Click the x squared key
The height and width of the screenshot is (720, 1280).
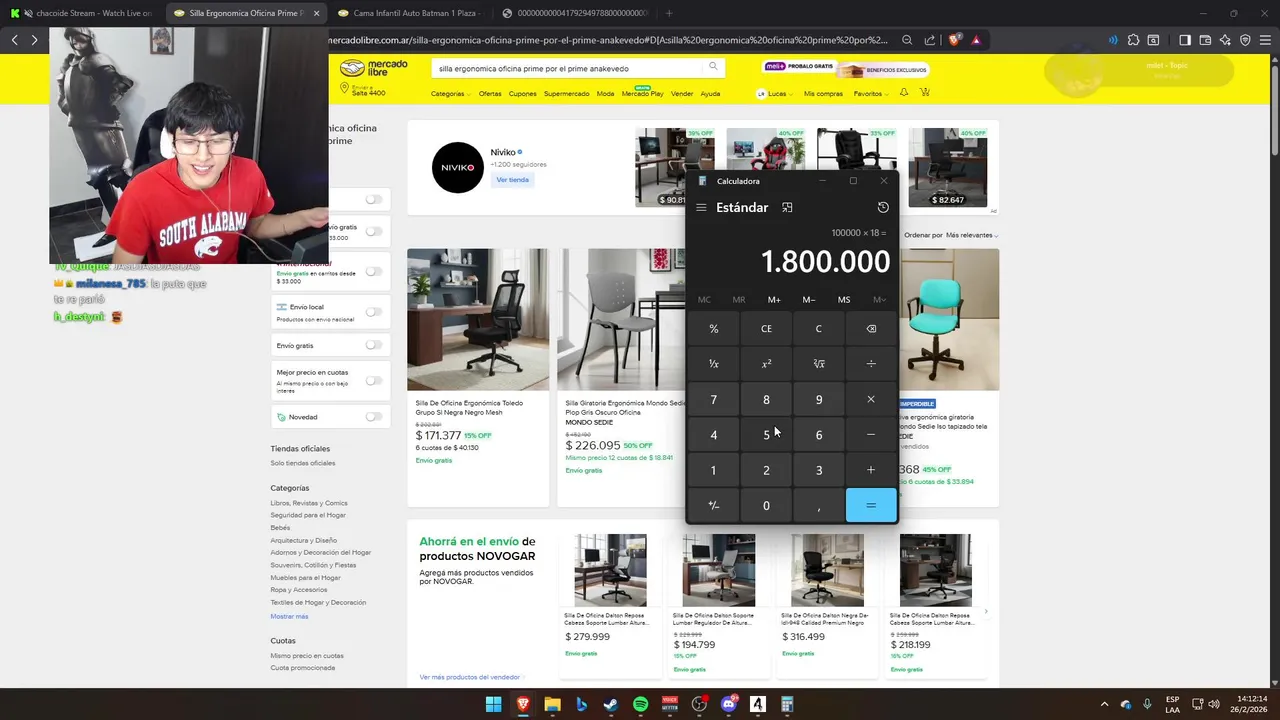[x=766, y=364]
